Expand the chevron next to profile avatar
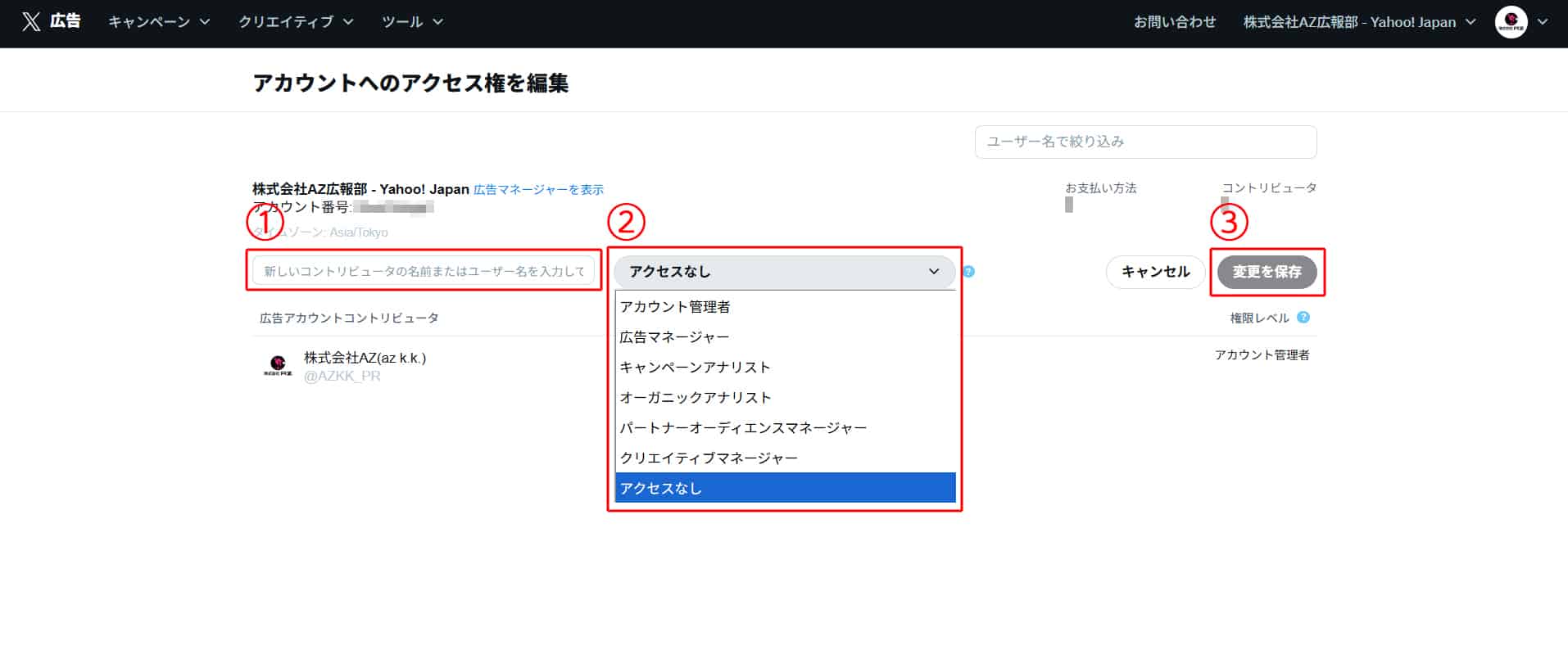 (1543, 22)
